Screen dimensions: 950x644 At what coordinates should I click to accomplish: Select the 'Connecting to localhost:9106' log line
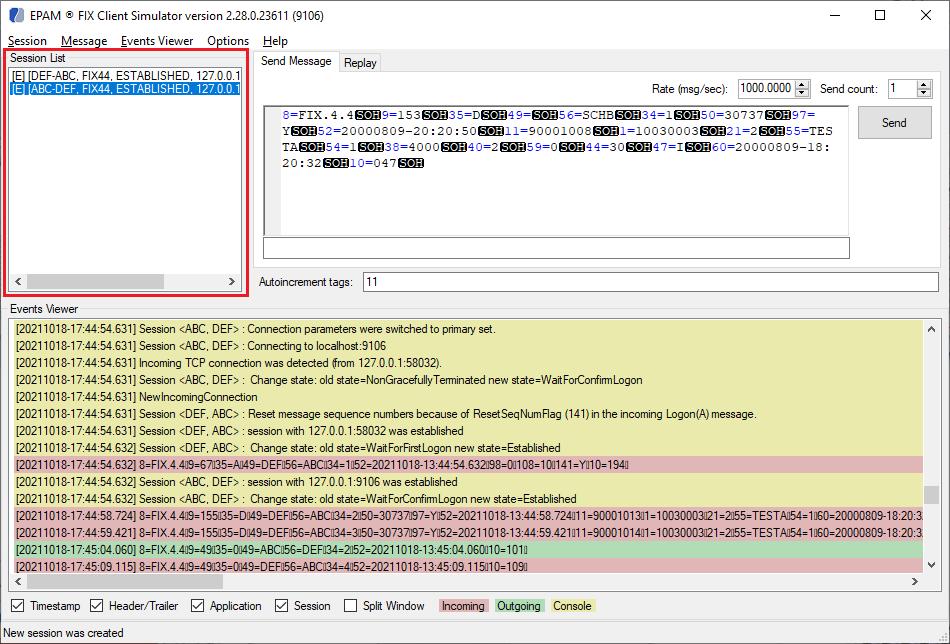pos(468,346)
